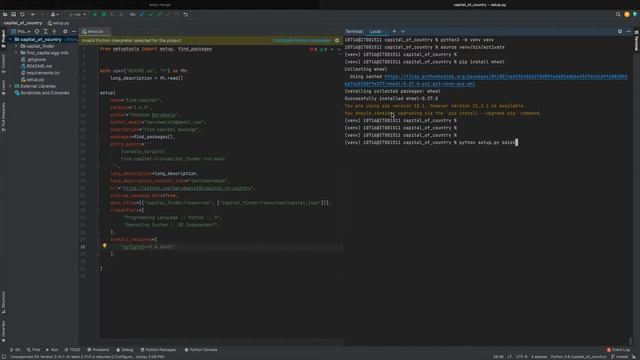The image size is (640, 360).
Task: Click Select Opened File target icon in Project panel
Action: pyautogui.click(x=37, y=31)
